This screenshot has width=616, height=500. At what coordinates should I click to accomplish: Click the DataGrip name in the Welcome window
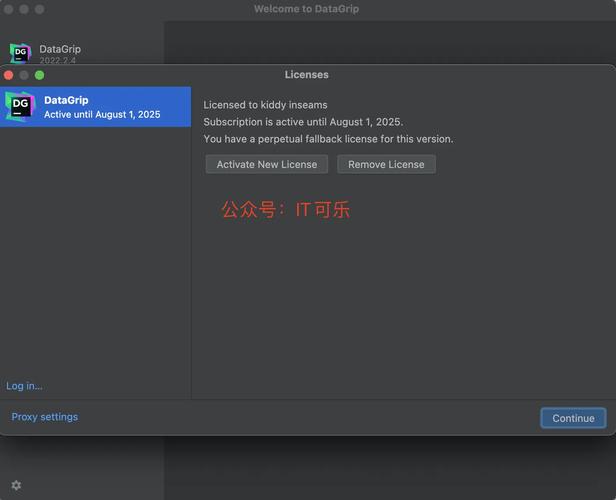click(x=60, y=49)
